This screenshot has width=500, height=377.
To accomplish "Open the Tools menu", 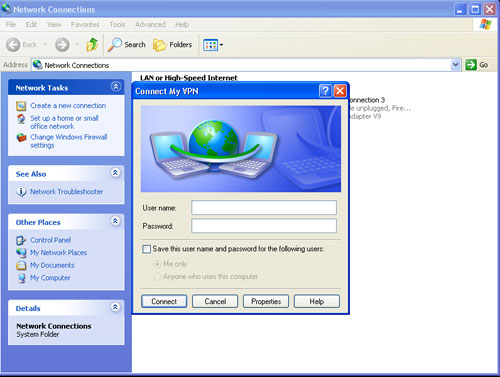I will click(117, 25).
